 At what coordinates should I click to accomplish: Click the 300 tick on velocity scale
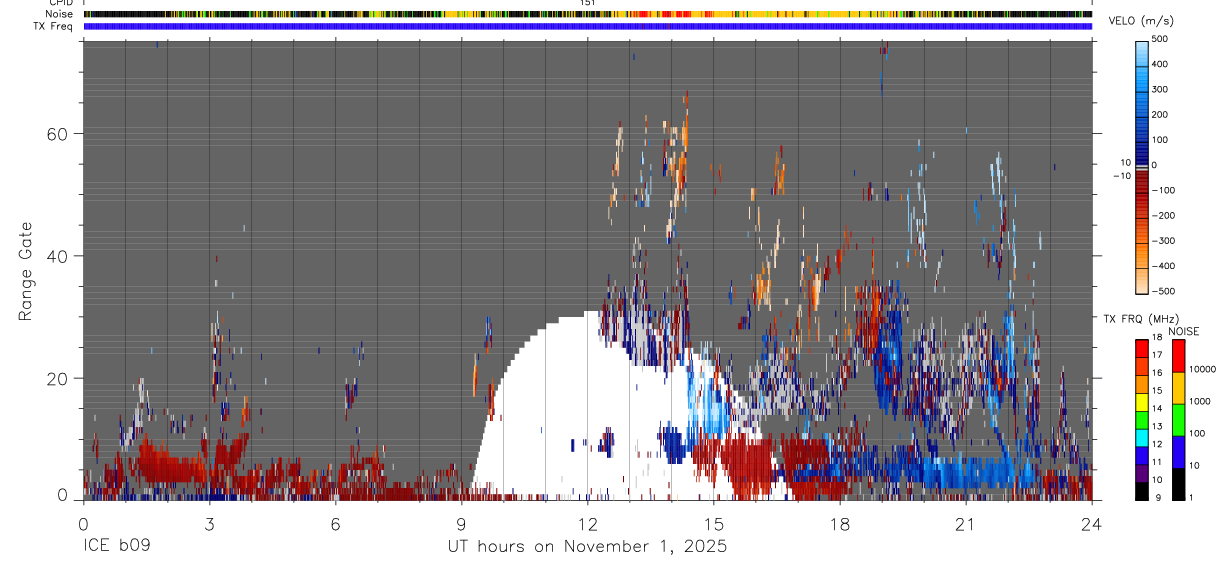[1162, 89]
